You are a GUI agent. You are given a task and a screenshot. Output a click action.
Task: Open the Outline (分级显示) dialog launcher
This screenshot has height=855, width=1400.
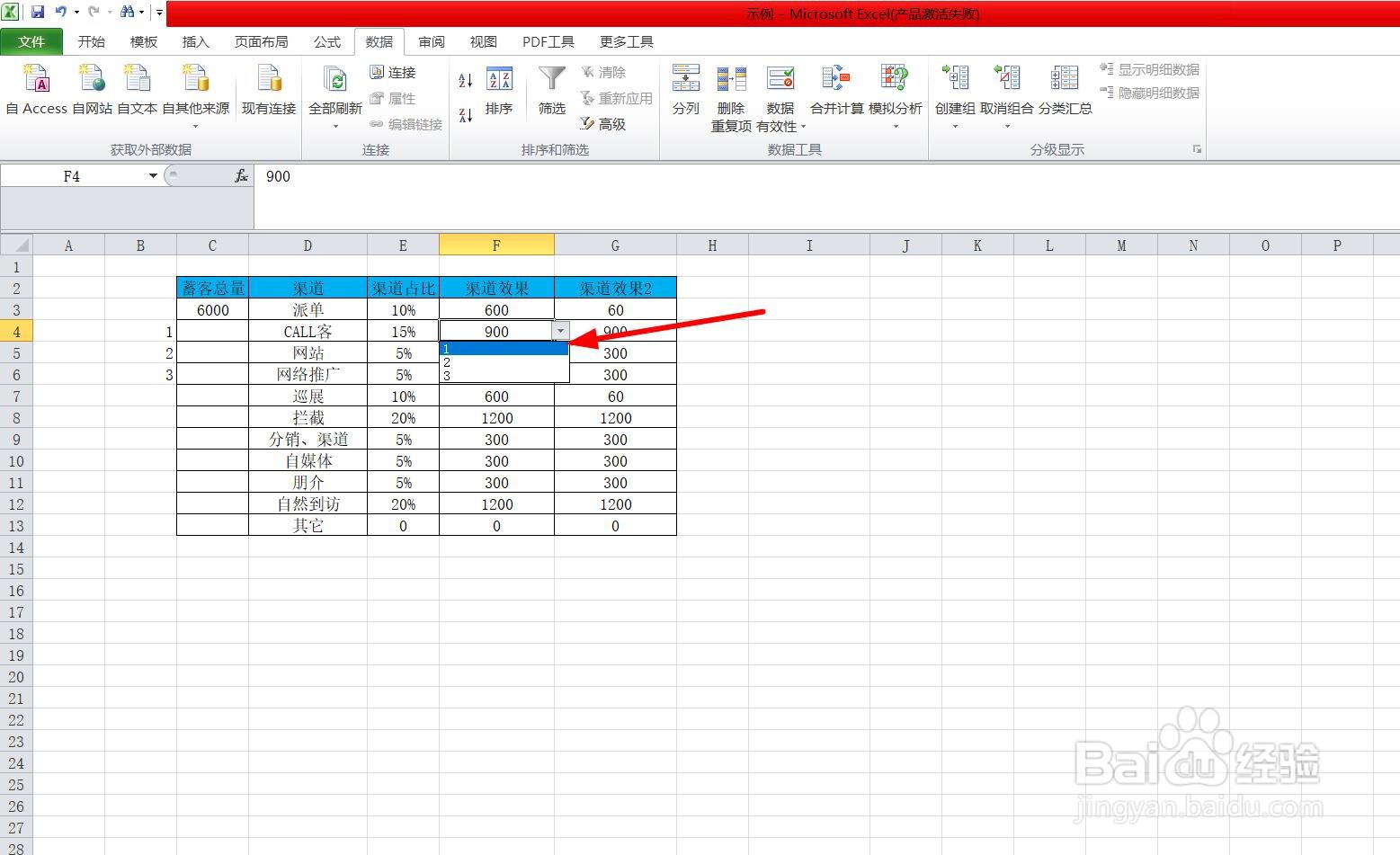[x=1197, y=149]
